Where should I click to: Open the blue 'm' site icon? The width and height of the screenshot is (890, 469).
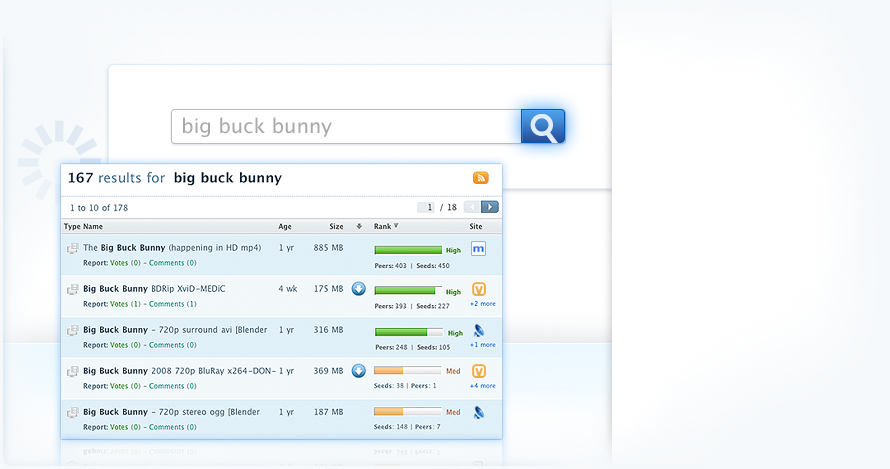(478, 249)
